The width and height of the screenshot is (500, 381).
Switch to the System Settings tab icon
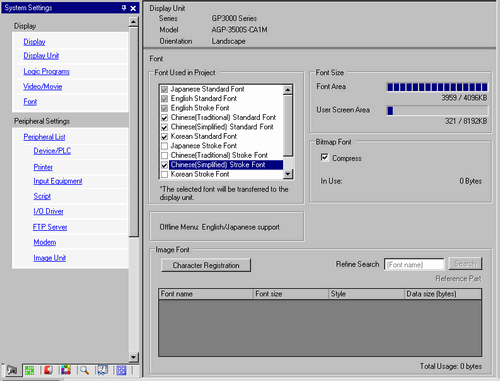tap(12, 370)
